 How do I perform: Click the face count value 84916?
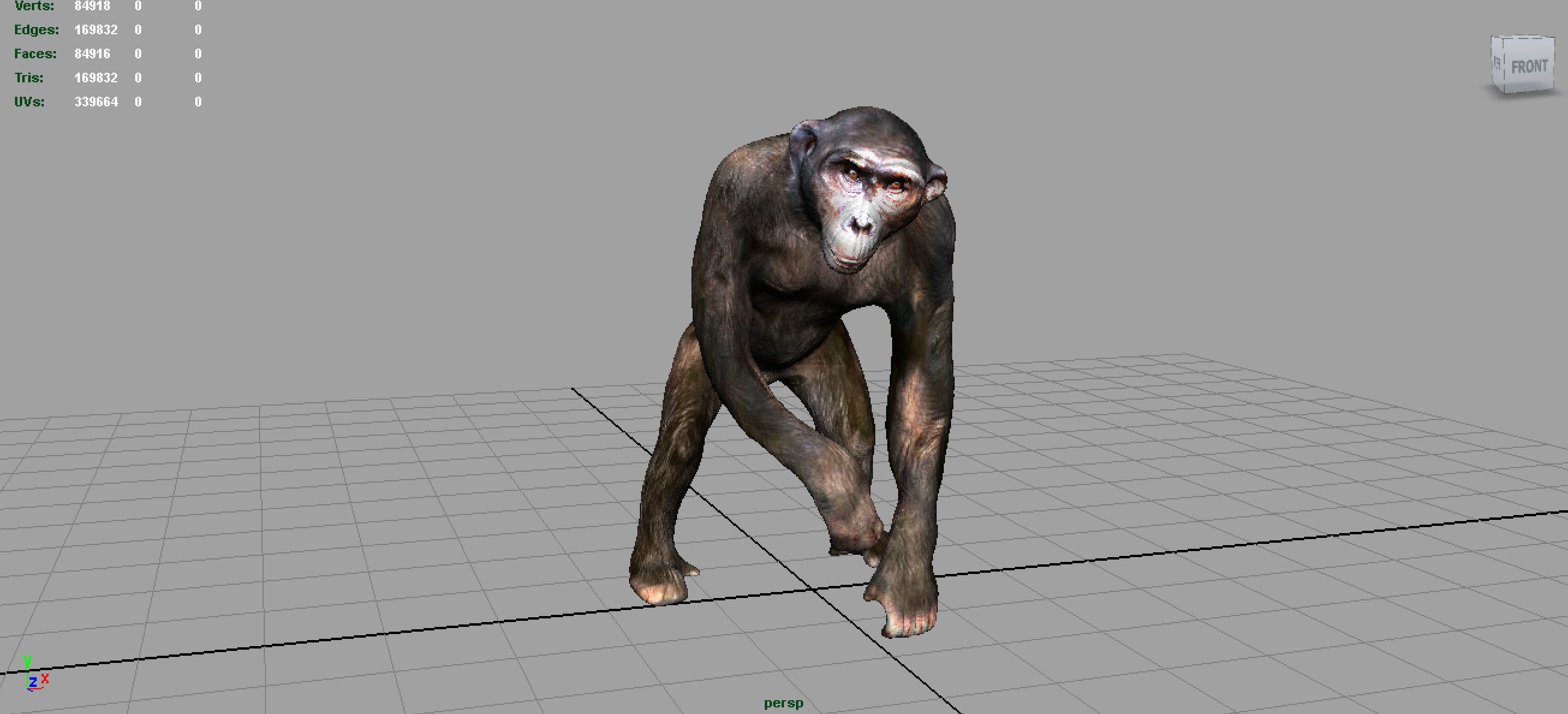[93, 53]
